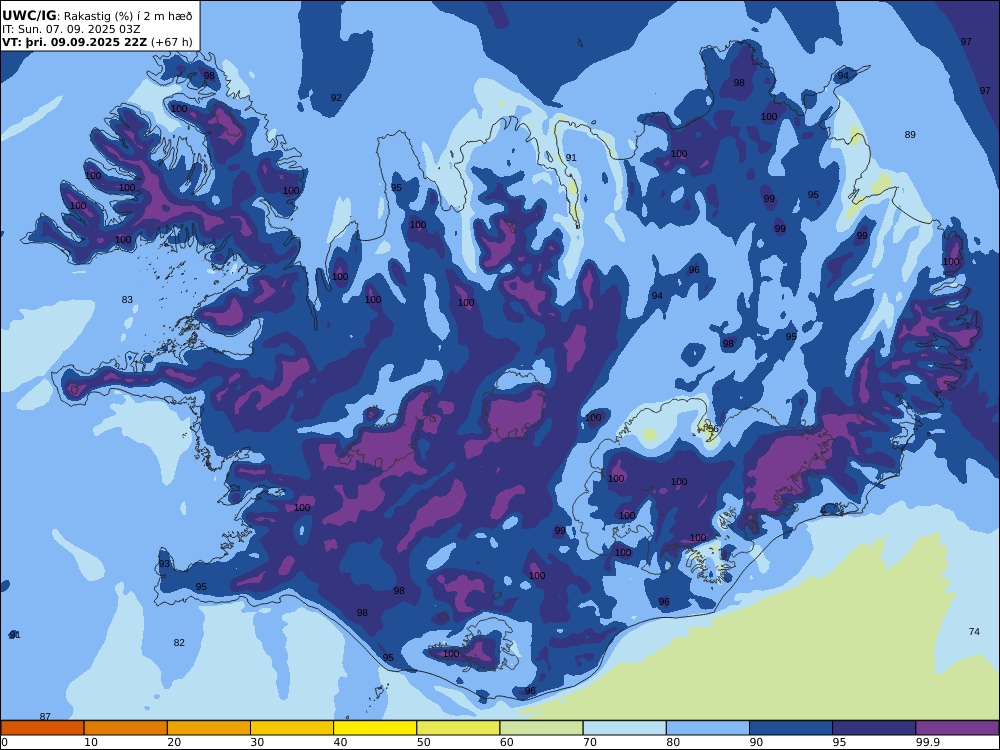Click the '92' humidity value over the sea
This screenshot has width=1000, height=750.
coord(336,98)
